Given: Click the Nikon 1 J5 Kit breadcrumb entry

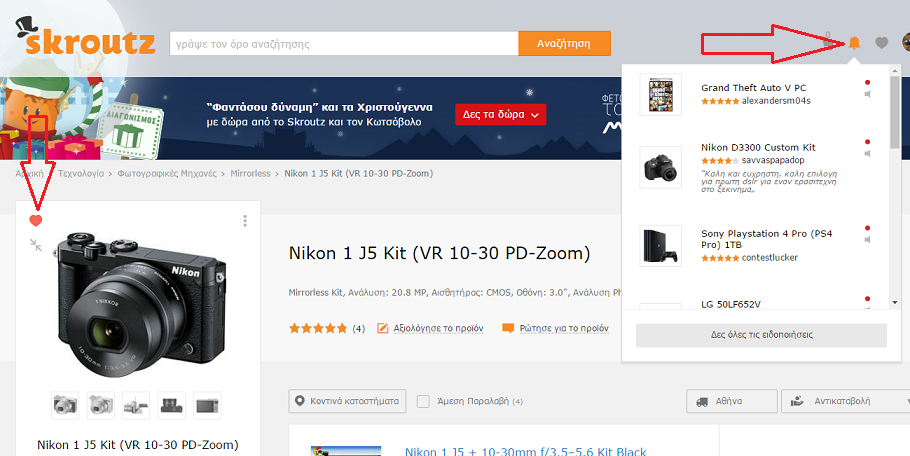Looking at the screenshot, I should pyautogui.click(x=359, y=173).
